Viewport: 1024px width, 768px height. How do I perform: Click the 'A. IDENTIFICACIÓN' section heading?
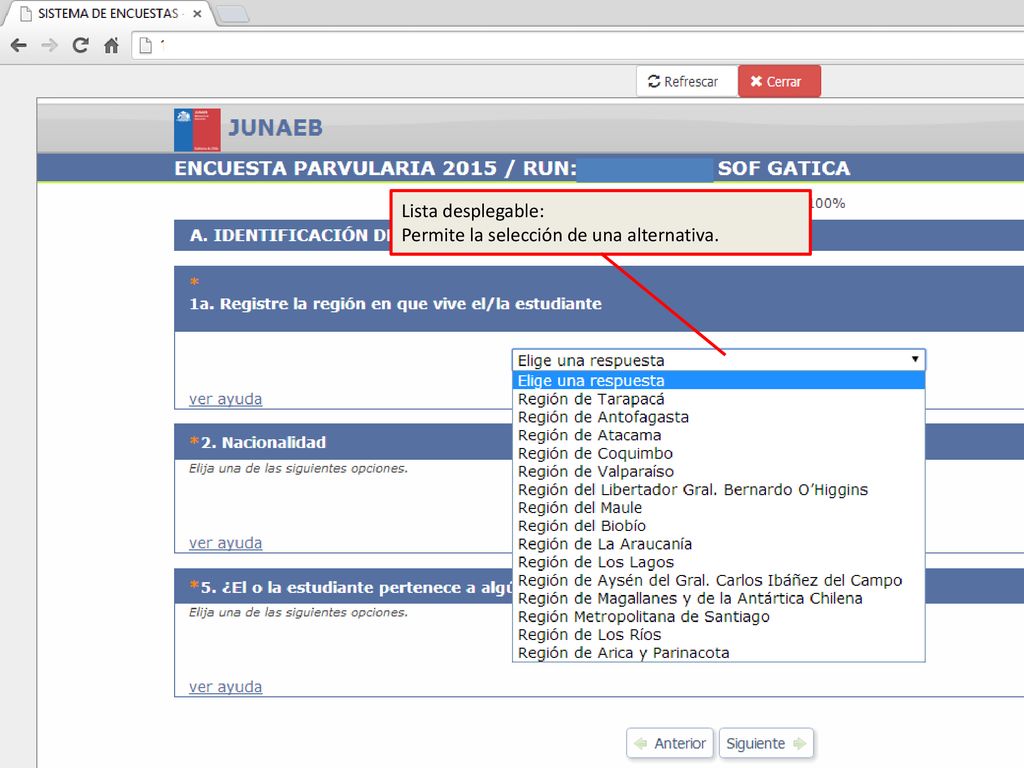(289, 235)
